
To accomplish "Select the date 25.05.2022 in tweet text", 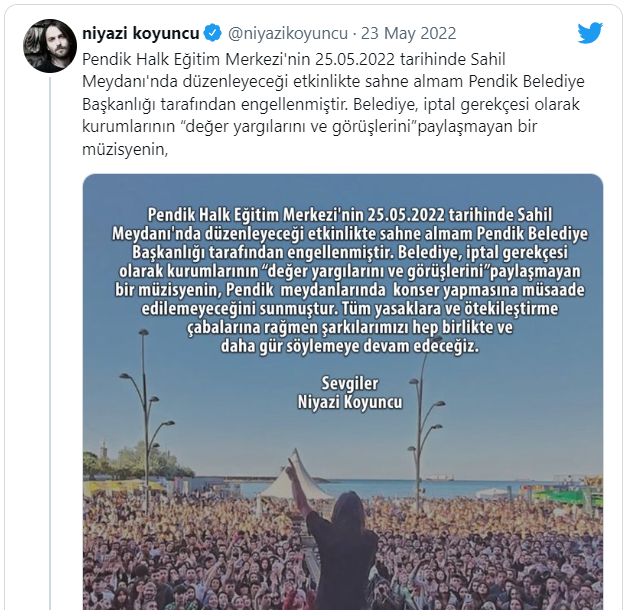I will click(355, 59).
